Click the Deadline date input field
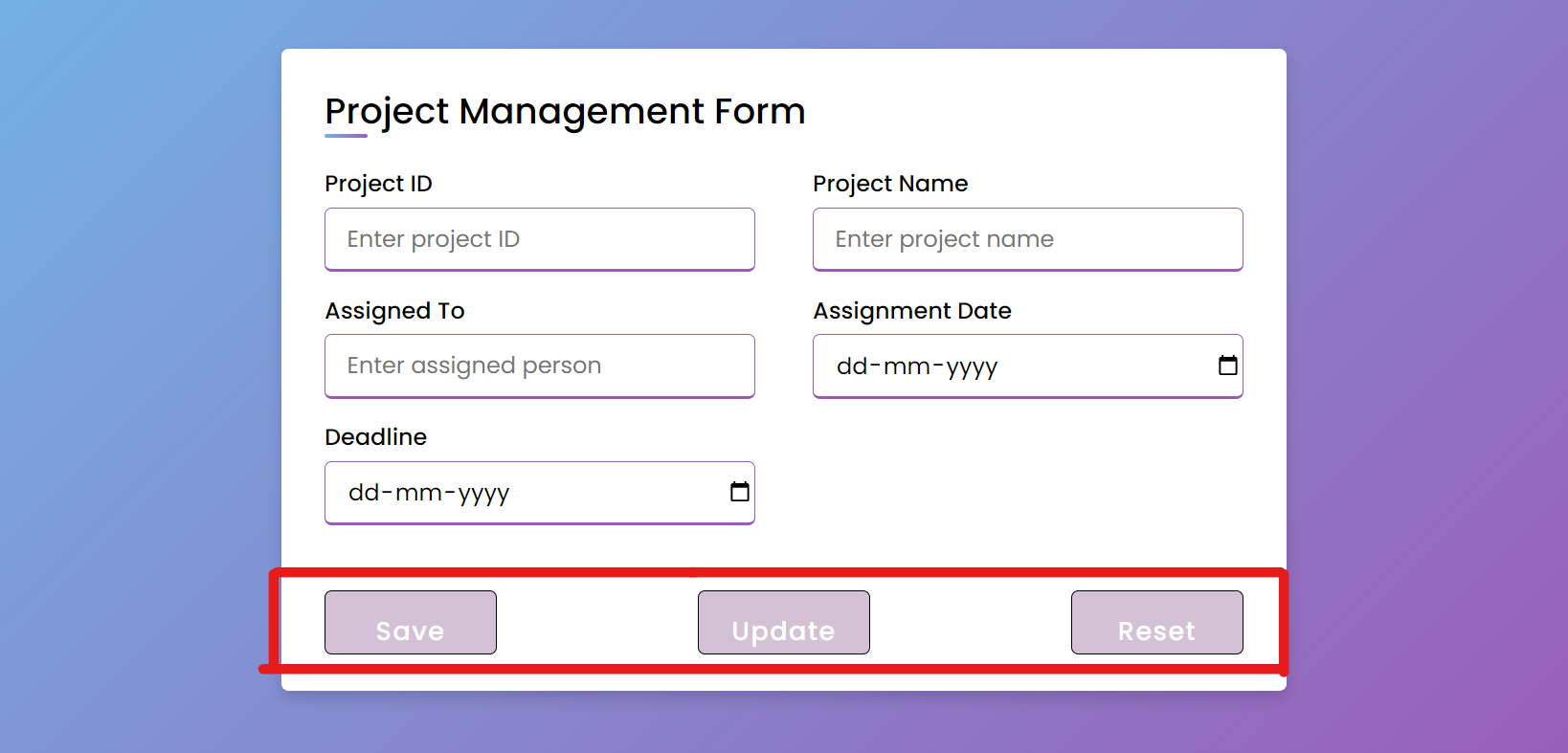1568x753 pixels. [517, 492]
